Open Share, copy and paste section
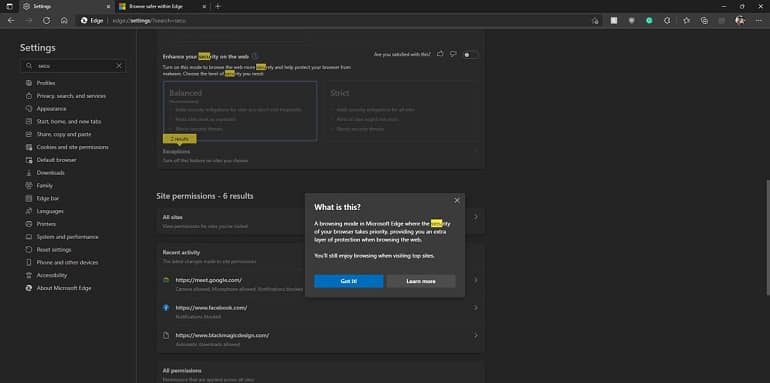 tap(64, 134)
